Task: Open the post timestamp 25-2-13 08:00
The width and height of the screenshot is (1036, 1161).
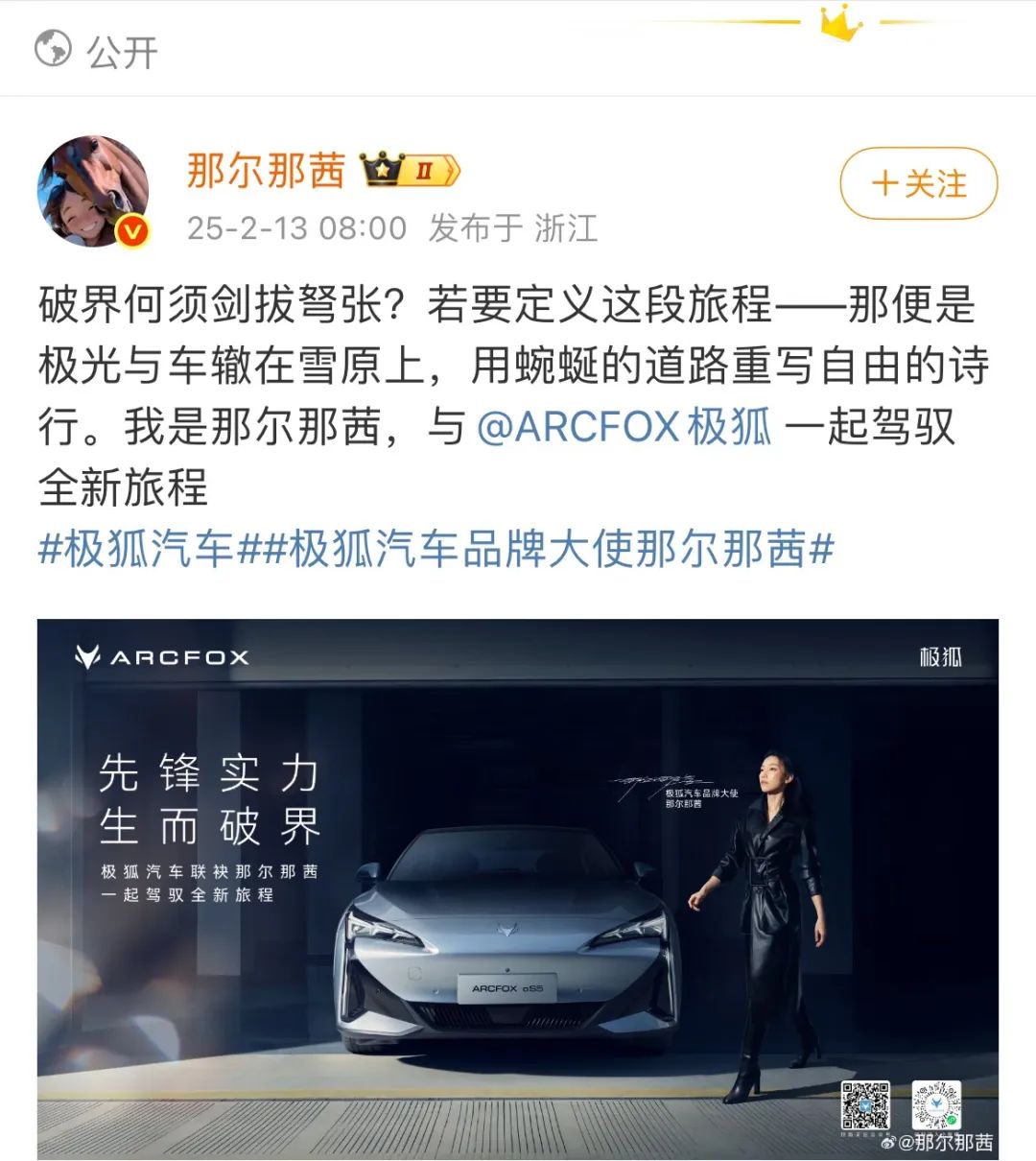Action: point(296,228)
